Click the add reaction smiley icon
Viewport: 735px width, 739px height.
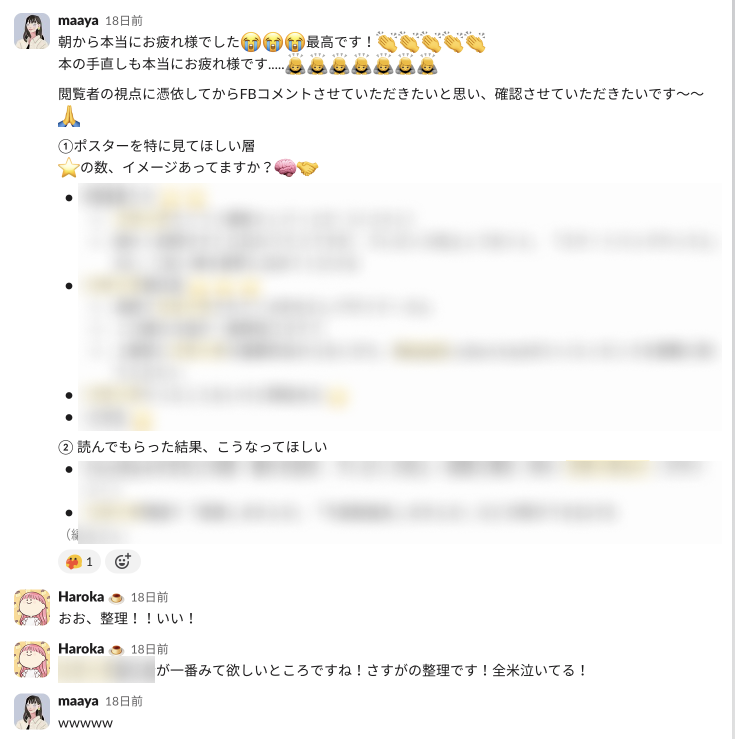(122, 561)
